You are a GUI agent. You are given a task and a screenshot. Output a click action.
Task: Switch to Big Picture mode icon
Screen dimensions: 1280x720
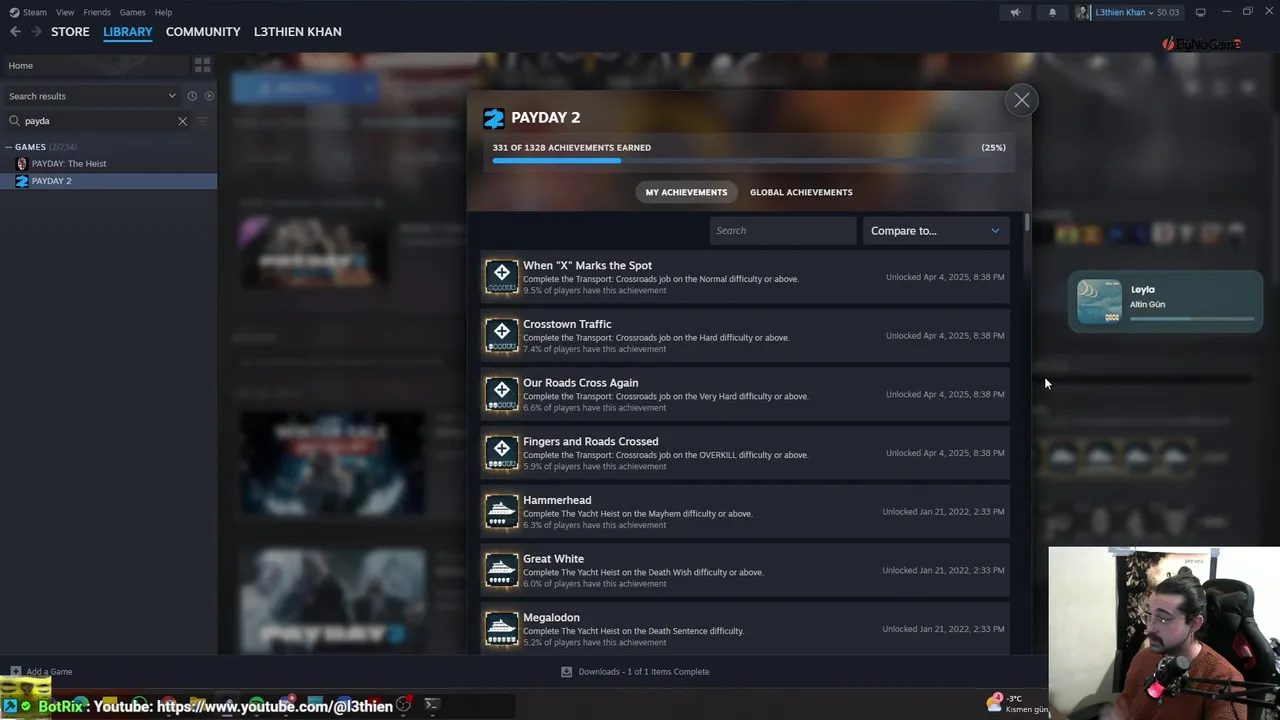tap(1200, 12)
